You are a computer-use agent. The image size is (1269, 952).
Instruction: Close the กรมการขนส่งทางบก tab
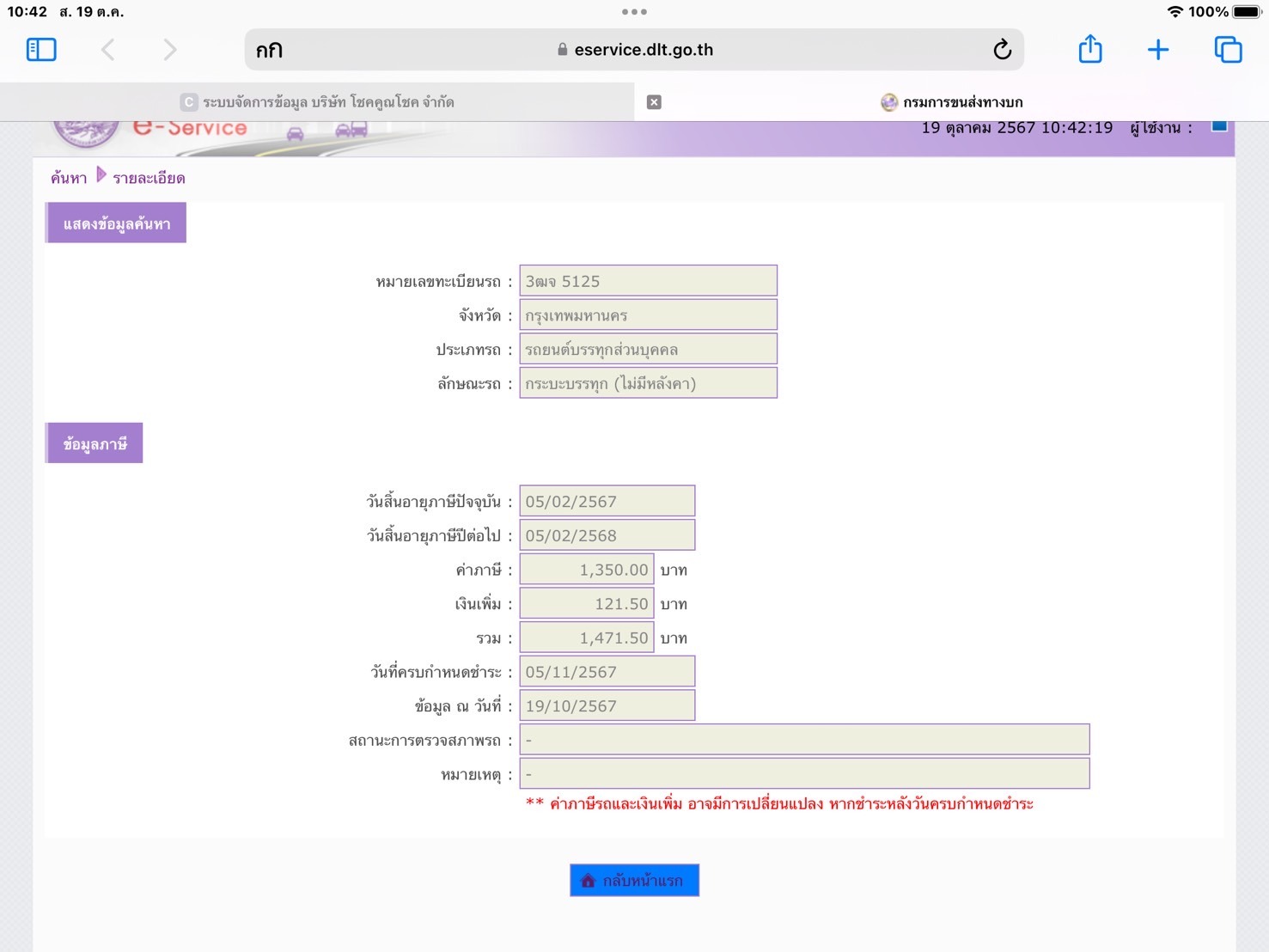pyautogui.click(x=654, y=102)
